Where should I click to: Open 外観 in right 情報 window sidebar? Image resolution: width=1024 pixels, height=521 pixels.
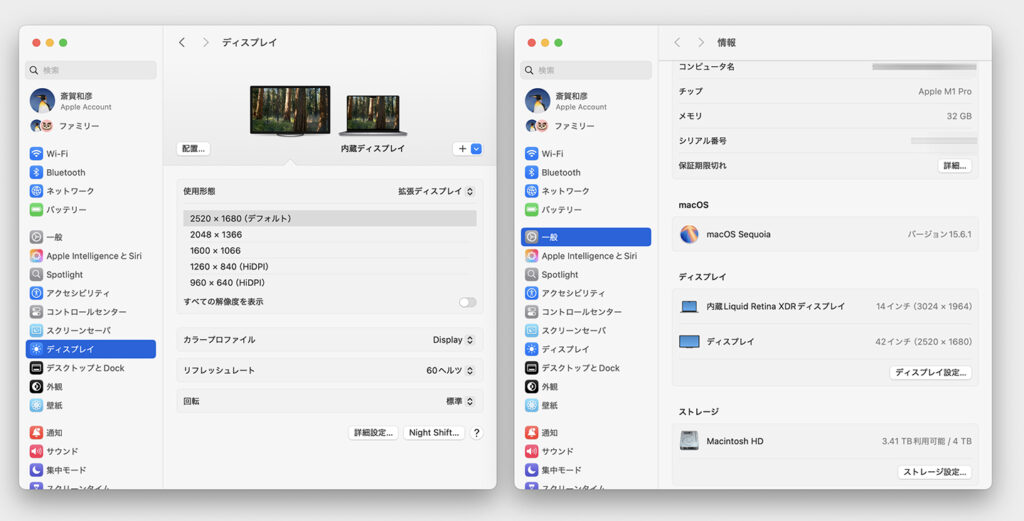point(586,387)
